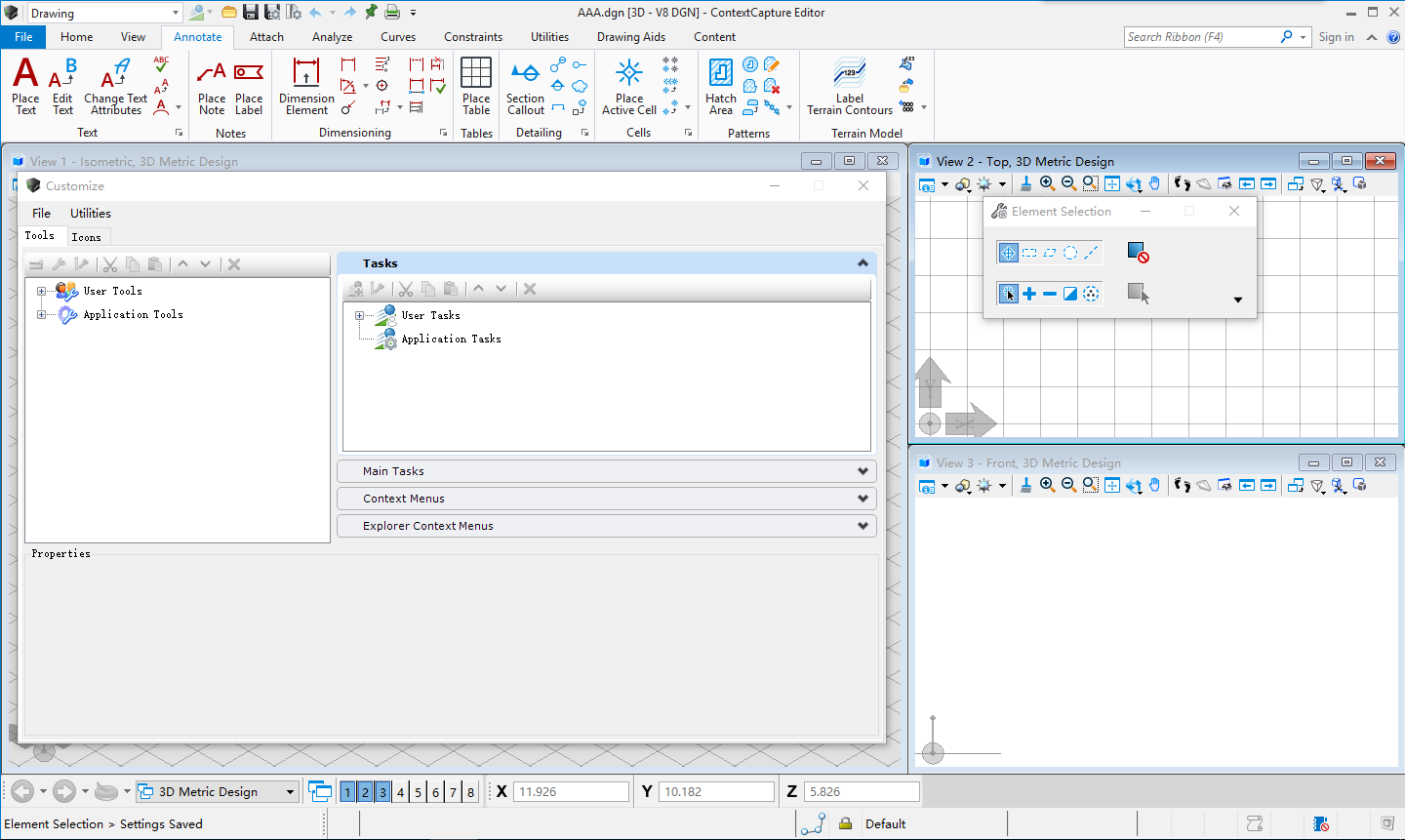Choose Invert mode in Element Selection
The width and height of the screenshot is (1405, 840).
point(1070,294)
